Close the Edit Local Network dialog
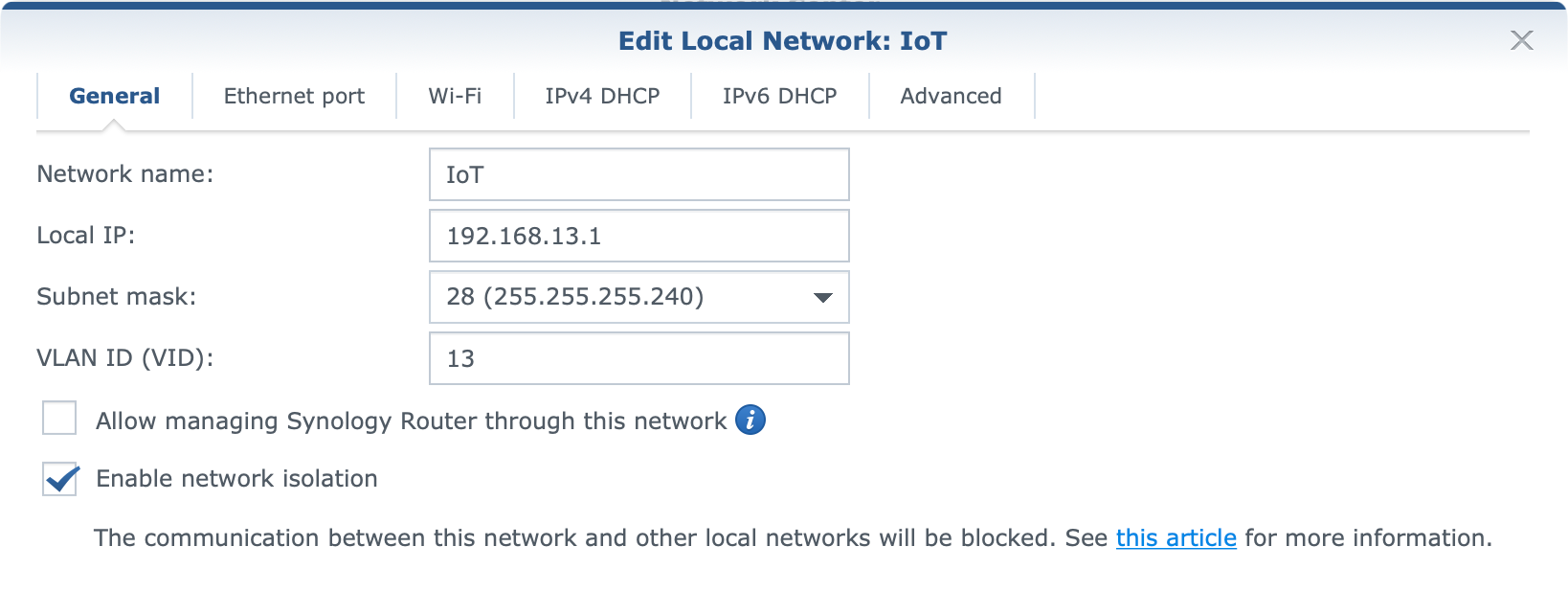This screenshot has height=592, width=1568. (1521, 40)
